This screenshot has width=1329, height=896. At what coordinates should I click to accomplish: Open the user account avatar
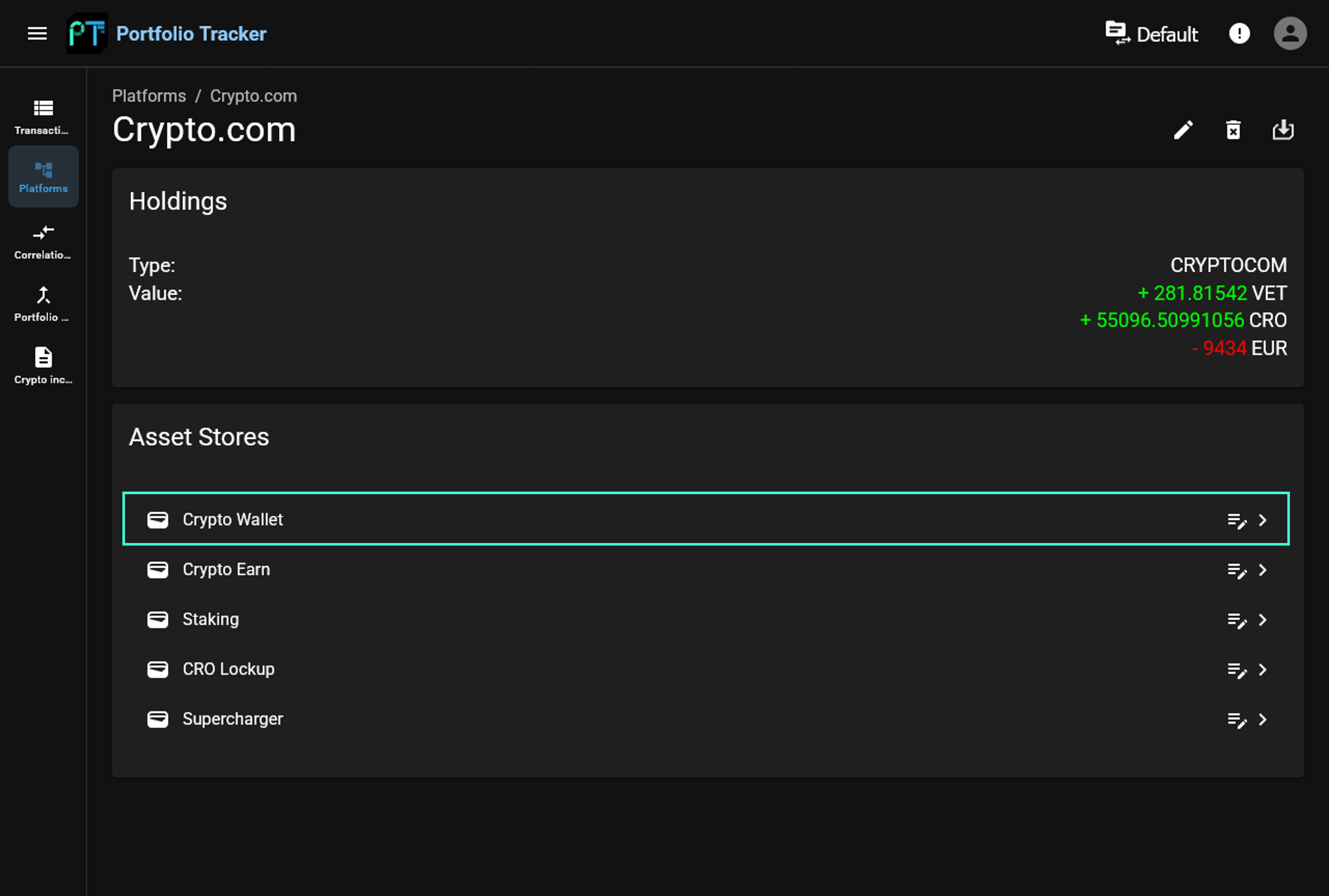1290,34
